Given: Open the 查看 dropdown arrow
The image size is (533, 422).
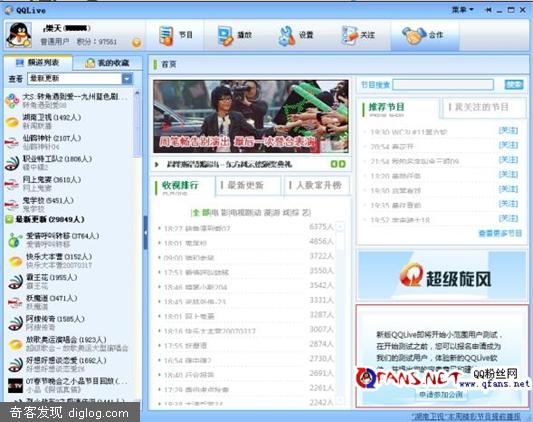Looking at the screenshot, I should click(127, 79).
